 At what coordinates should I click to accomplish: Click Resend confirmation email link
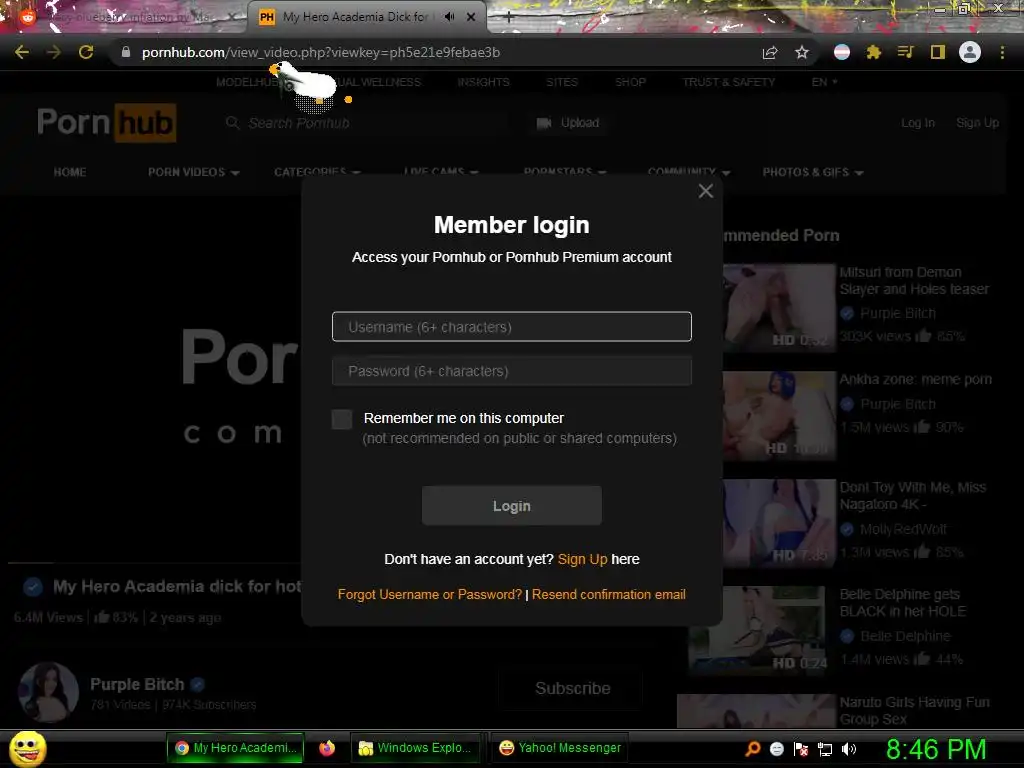[x=609, y=594]
